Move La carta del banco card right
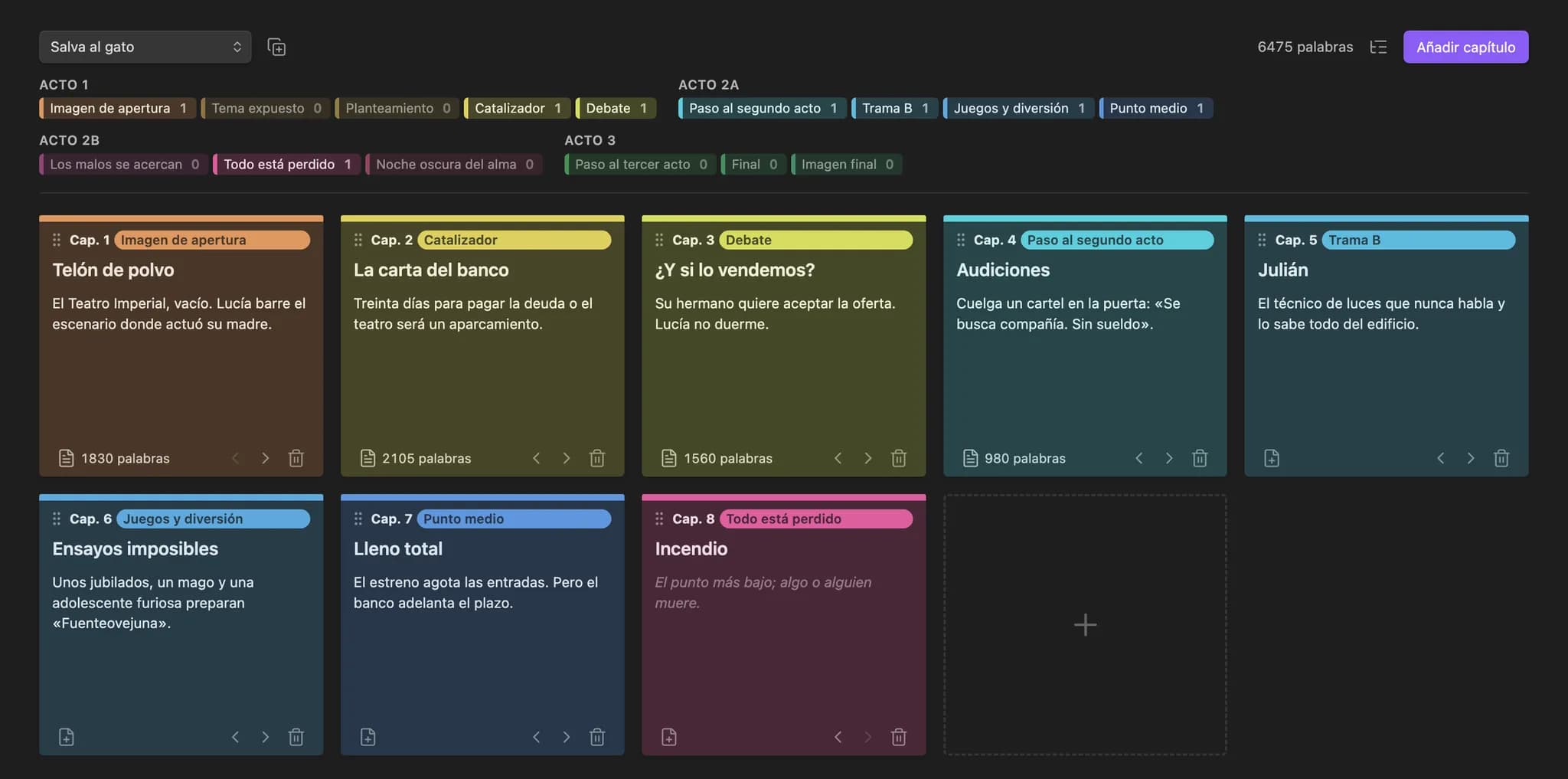This screenshot has height=779, width=1568. 567,458
